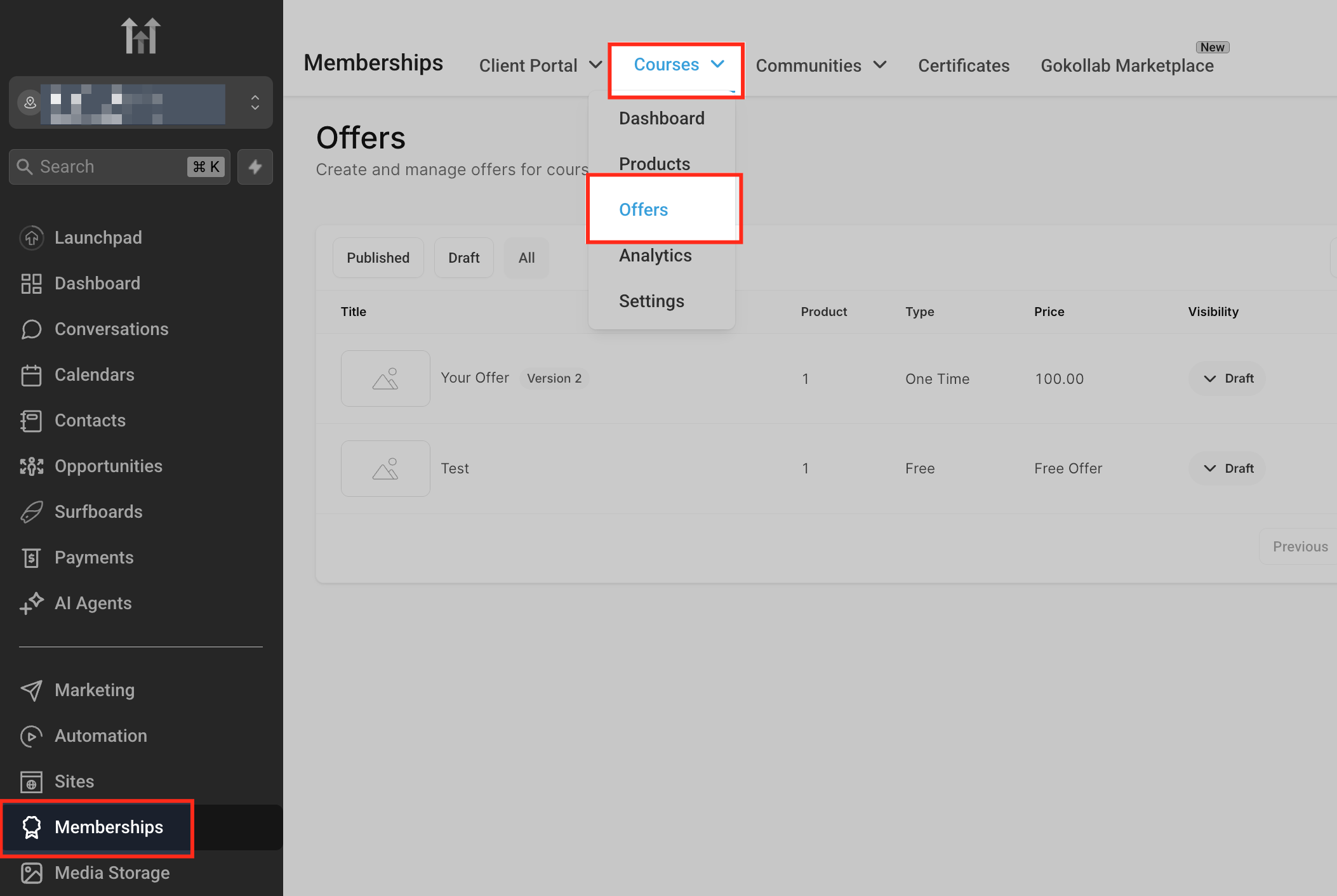Open visibility dropdown for Your Offer

(1227, 379)
